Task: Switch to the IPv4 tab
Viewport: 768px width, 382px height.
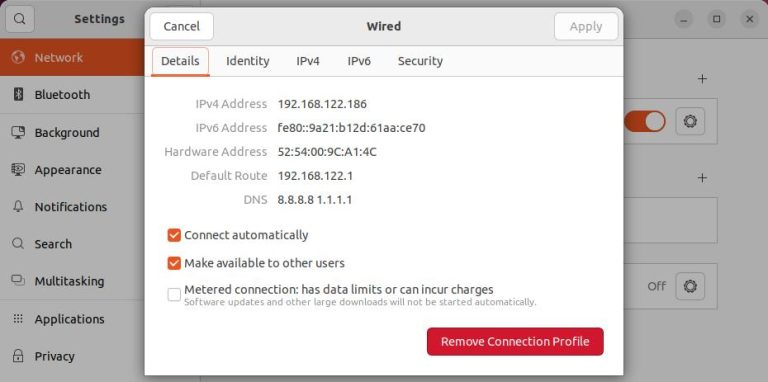Action: pyautogui.click(x=308, y=61)
